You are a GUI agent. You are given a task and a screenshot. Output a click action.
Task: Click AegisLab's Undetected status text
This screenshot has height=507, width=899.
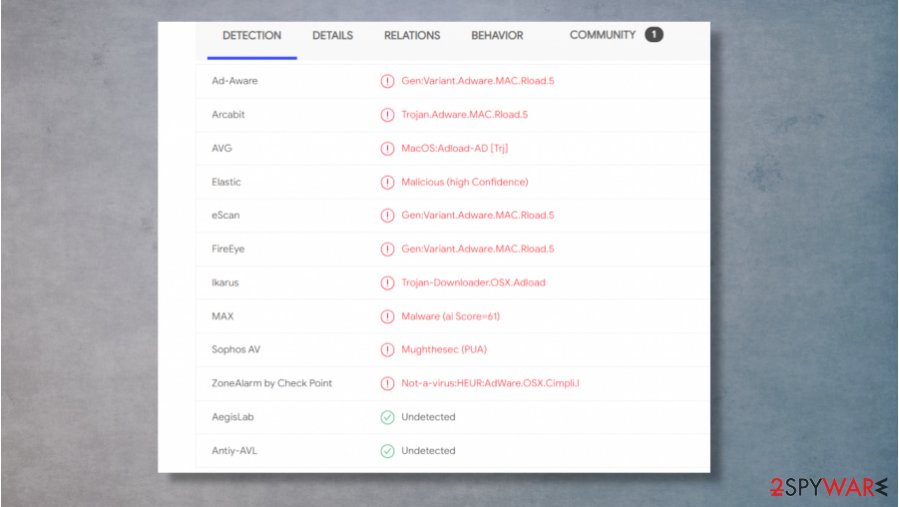point(428,417)
